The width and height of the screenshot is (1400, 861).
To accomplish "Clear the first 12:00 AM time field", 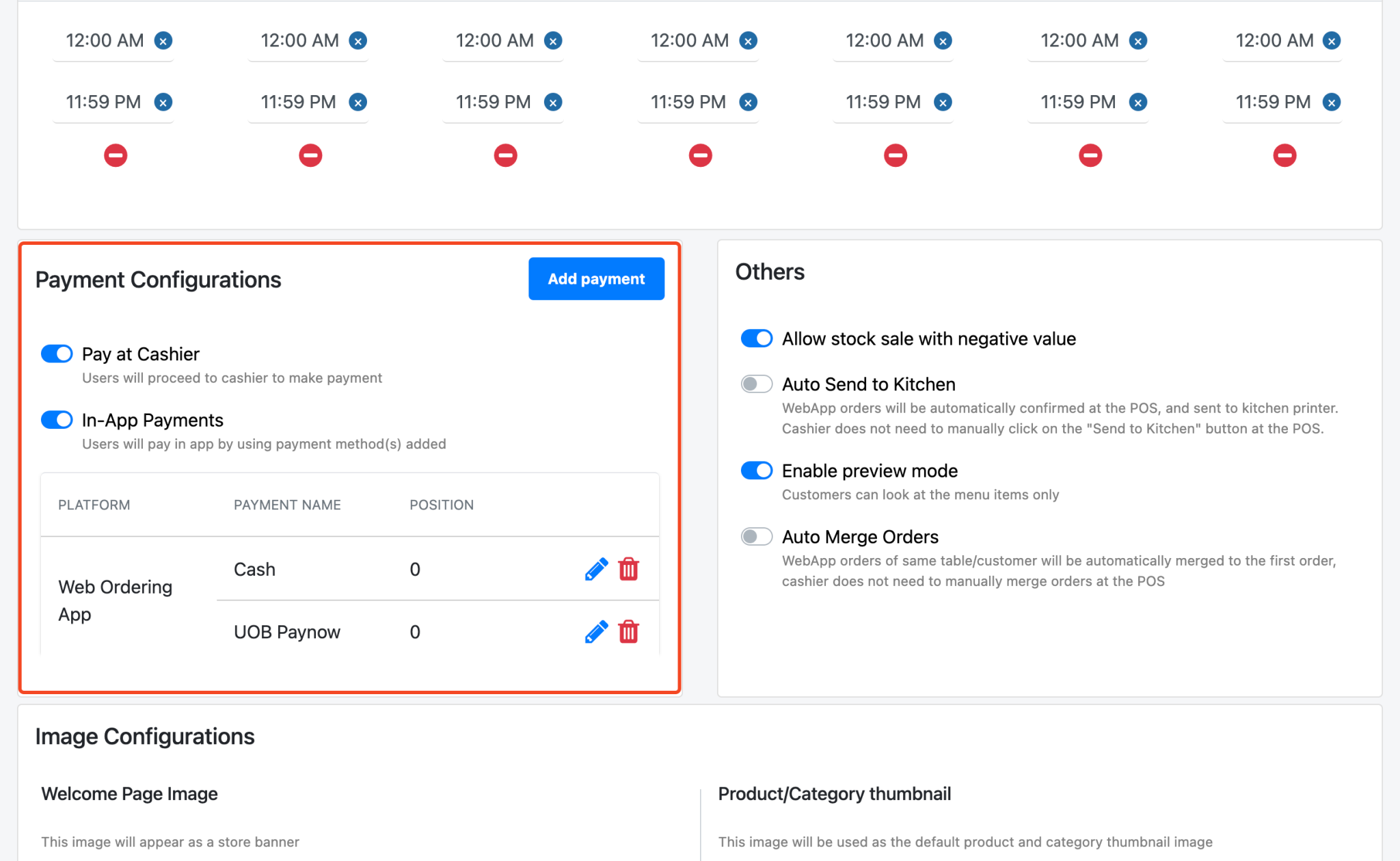I will coord(163,40).
